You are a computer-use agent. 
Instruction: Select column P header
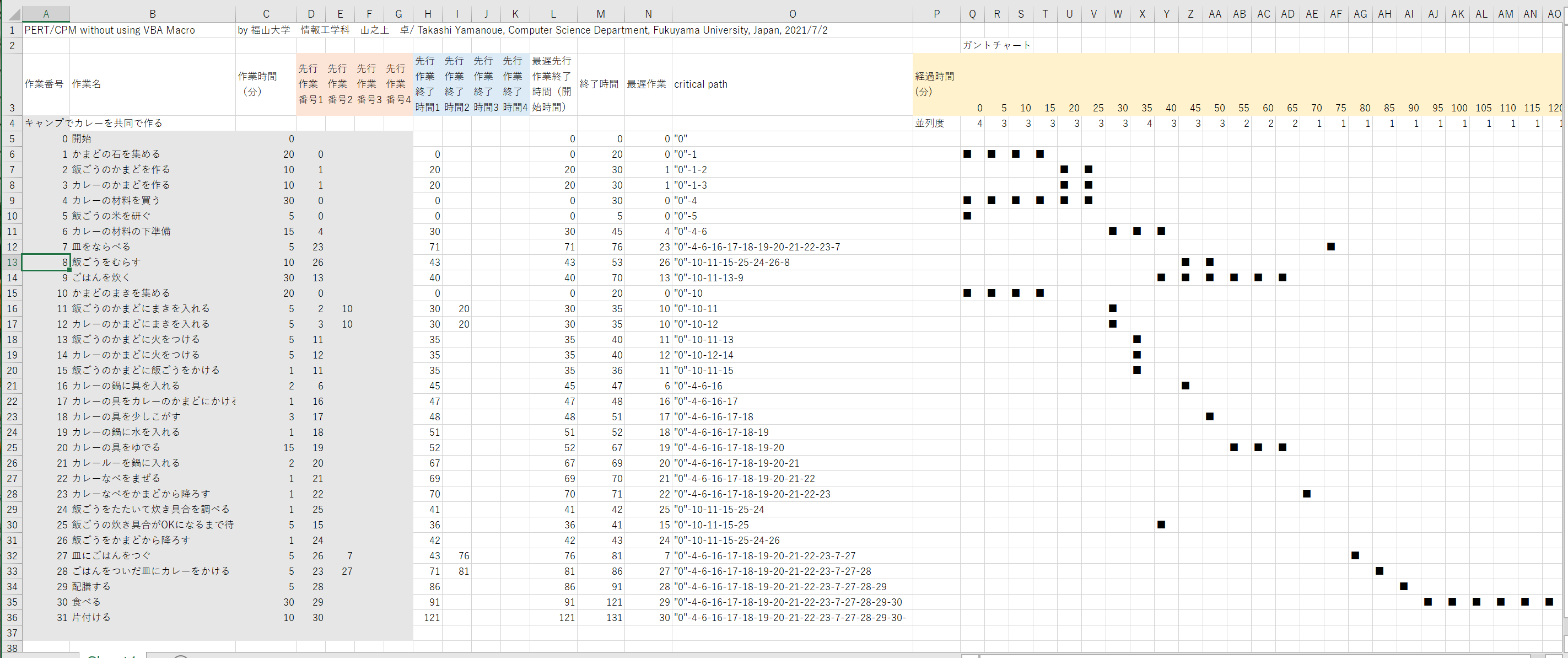(x=936, y=13)
